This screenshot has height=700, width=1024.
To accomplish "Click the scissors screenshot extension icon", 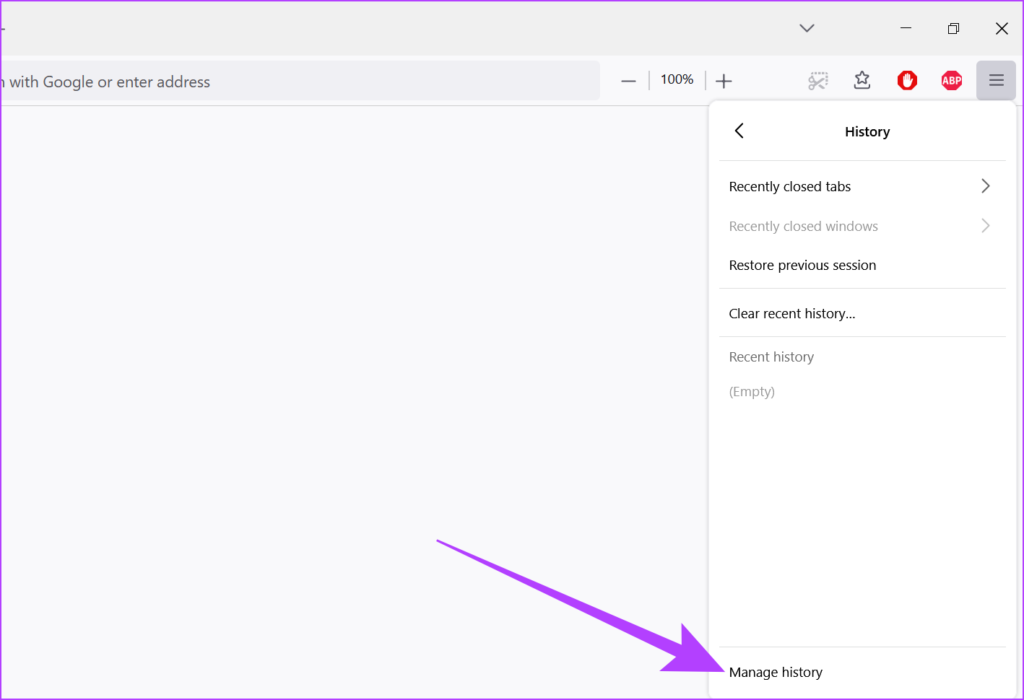I will click(x=818, y=80).
